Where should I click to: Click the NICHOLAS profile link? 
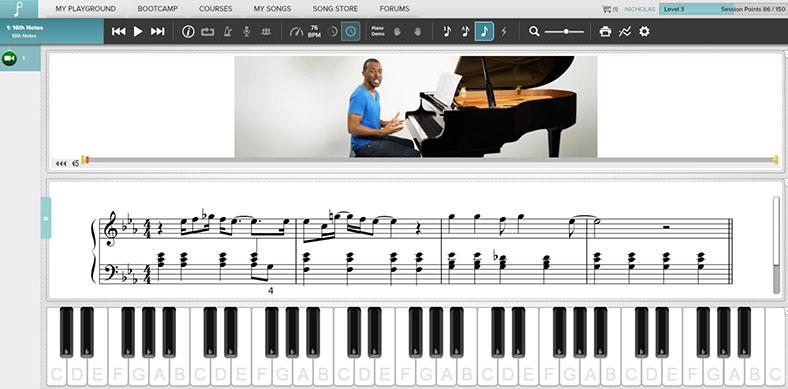(x=639, y=9)
